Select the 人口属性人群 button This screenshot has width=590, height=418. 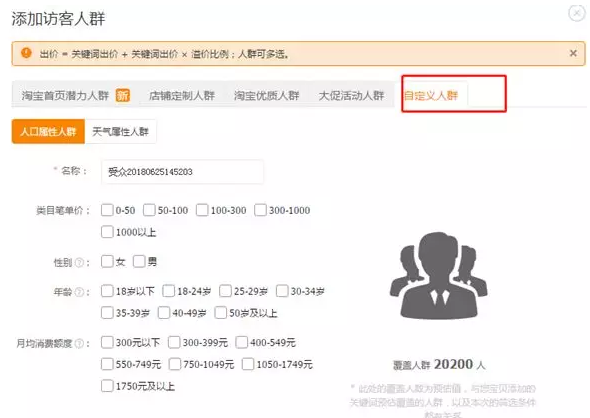point(48,132)
